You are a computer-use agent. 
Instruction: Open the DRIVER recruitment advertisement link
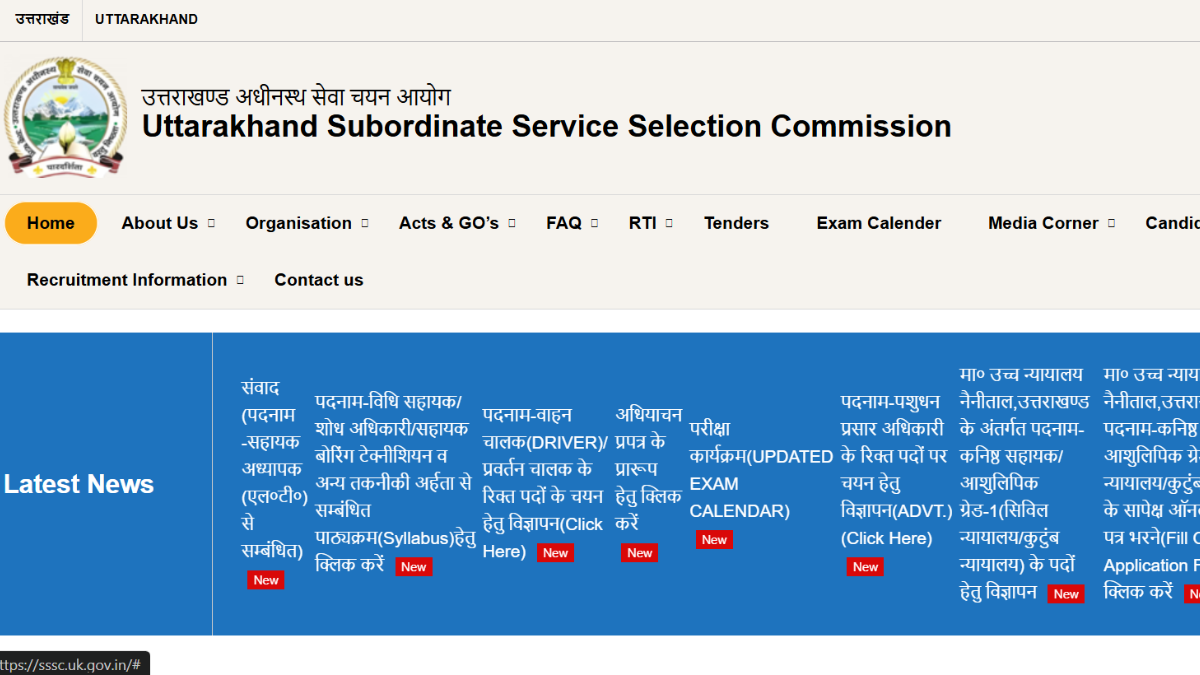[545, 483]
